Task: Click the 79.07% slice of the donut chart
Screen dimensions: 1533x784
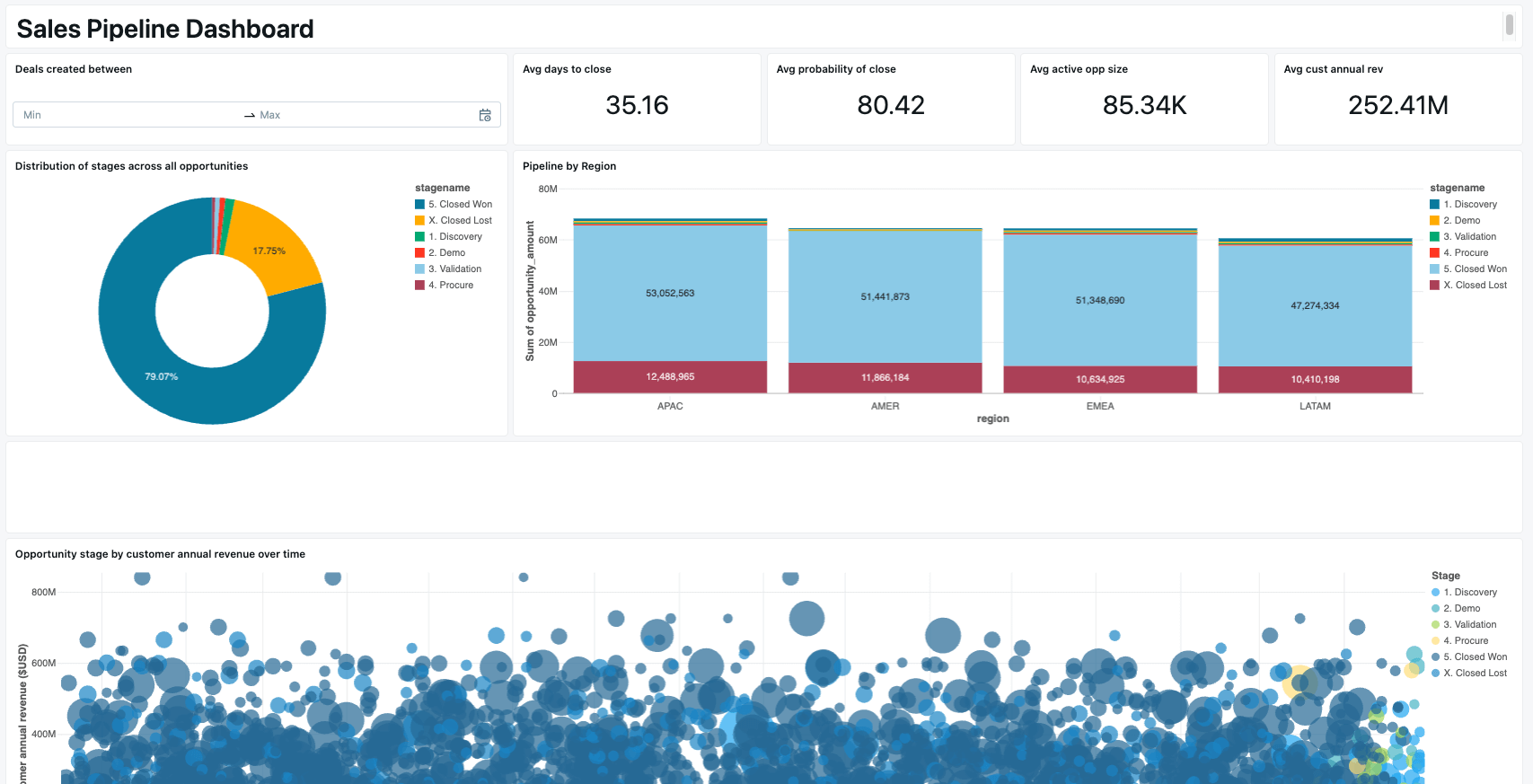Action: 162,377
